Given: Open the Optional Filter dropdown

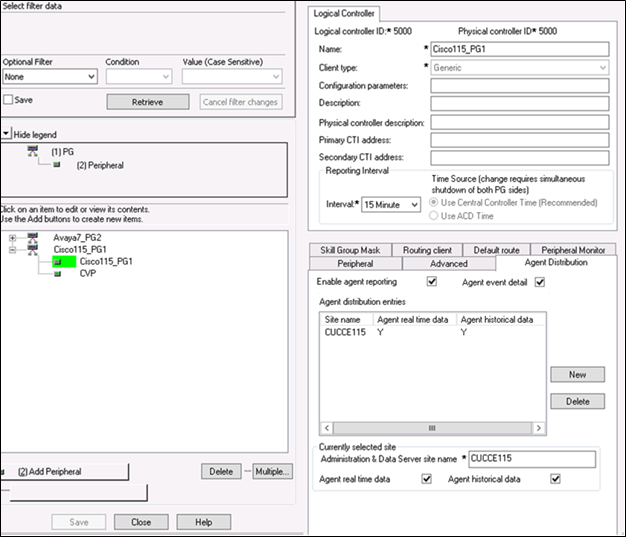Looking at the screenshot, I should coord(50,77).
